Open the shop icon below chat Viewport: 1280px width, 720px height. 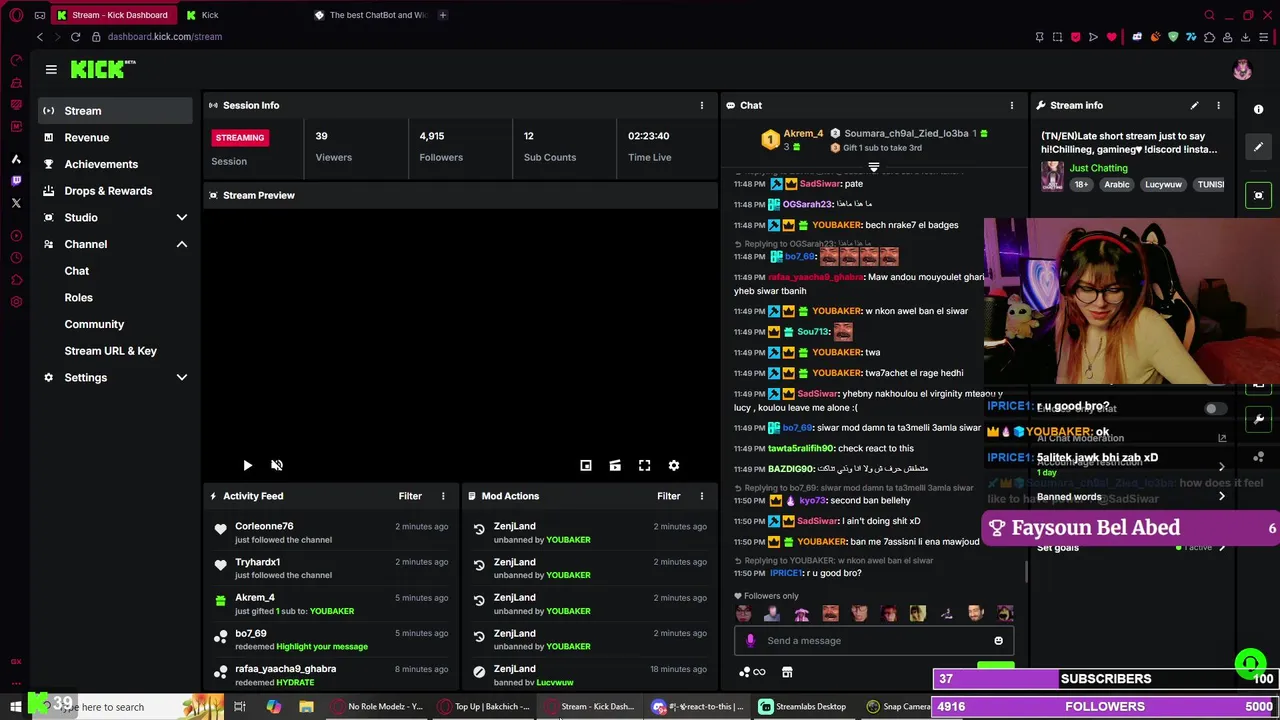tap(787, 672)
